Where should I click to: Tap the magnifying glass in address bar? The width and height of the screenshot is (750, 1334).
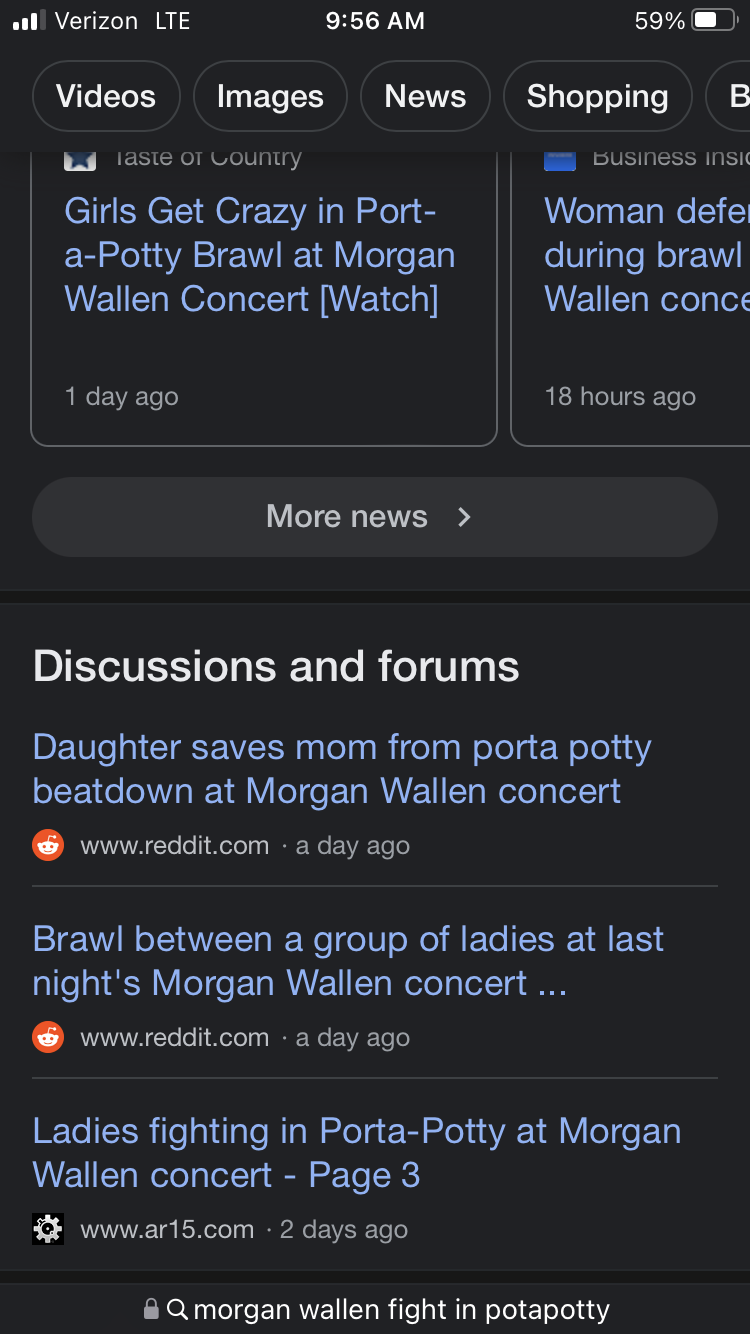tap(178, 1309)
